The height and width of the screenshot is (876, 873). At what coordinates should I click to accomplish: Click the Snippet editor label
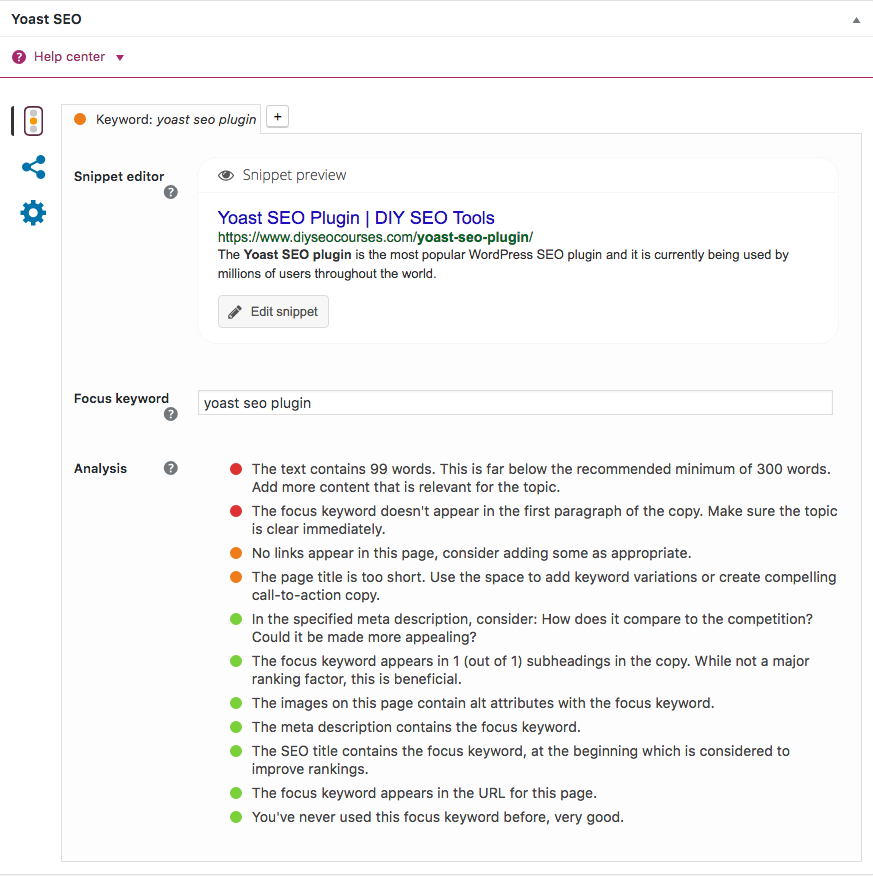click(x=119, y=177)
